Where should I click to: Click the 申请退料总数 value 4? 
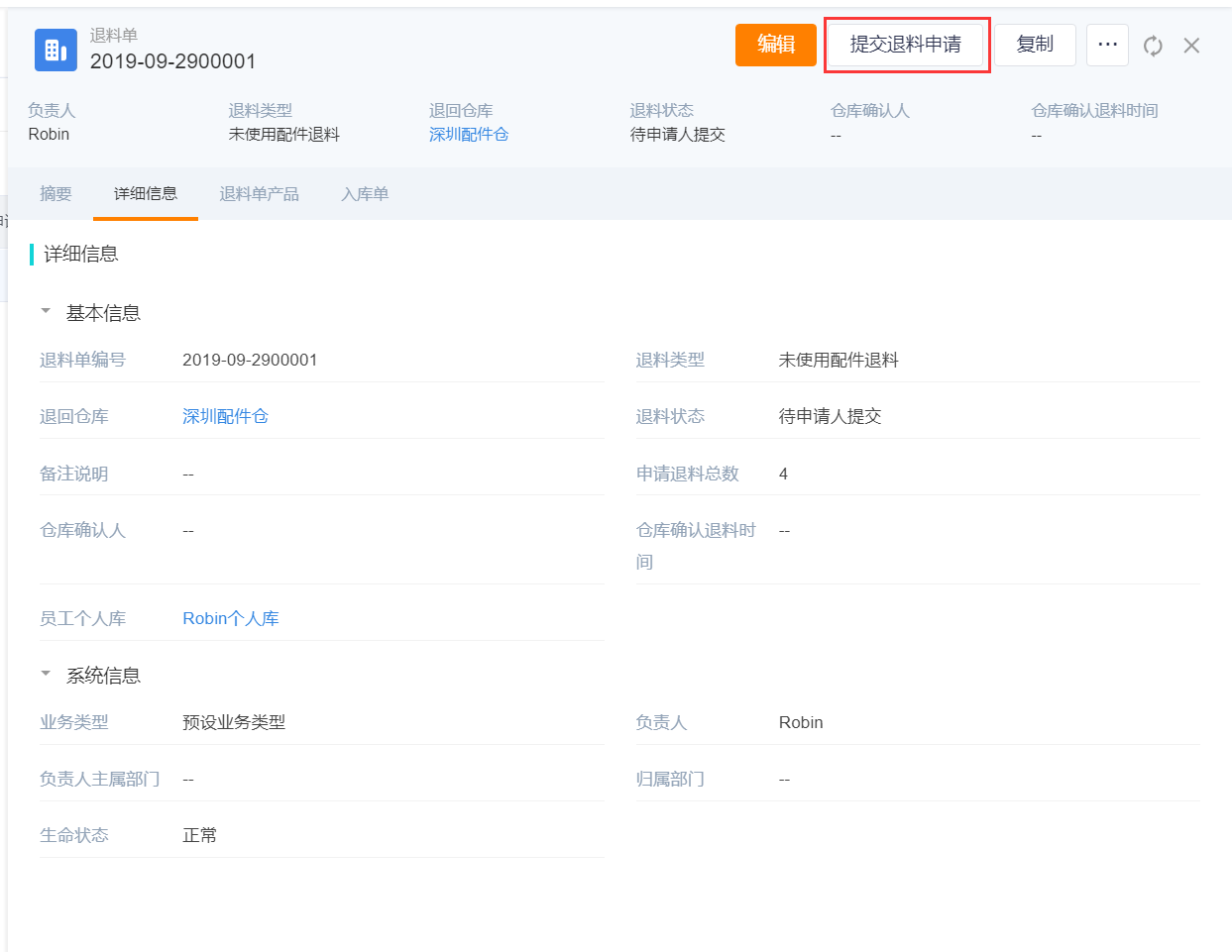783,475
